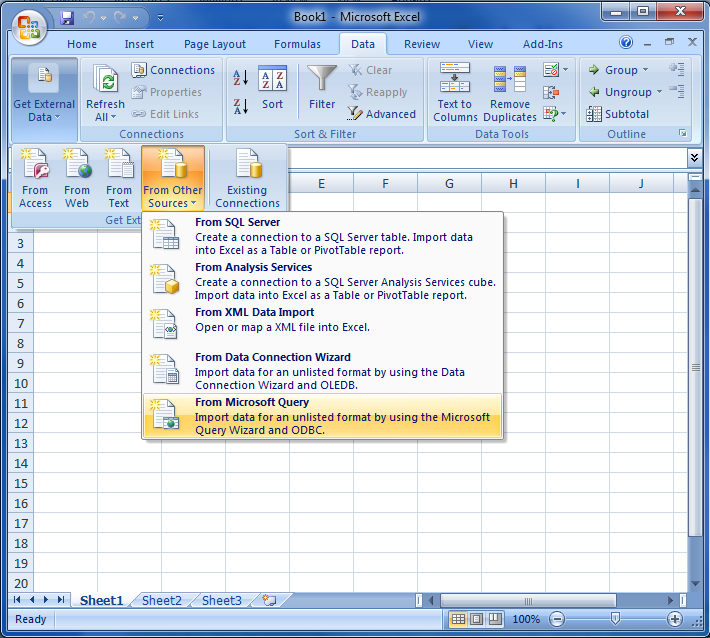Open the Page Layout tab

[x=215, y=44]
